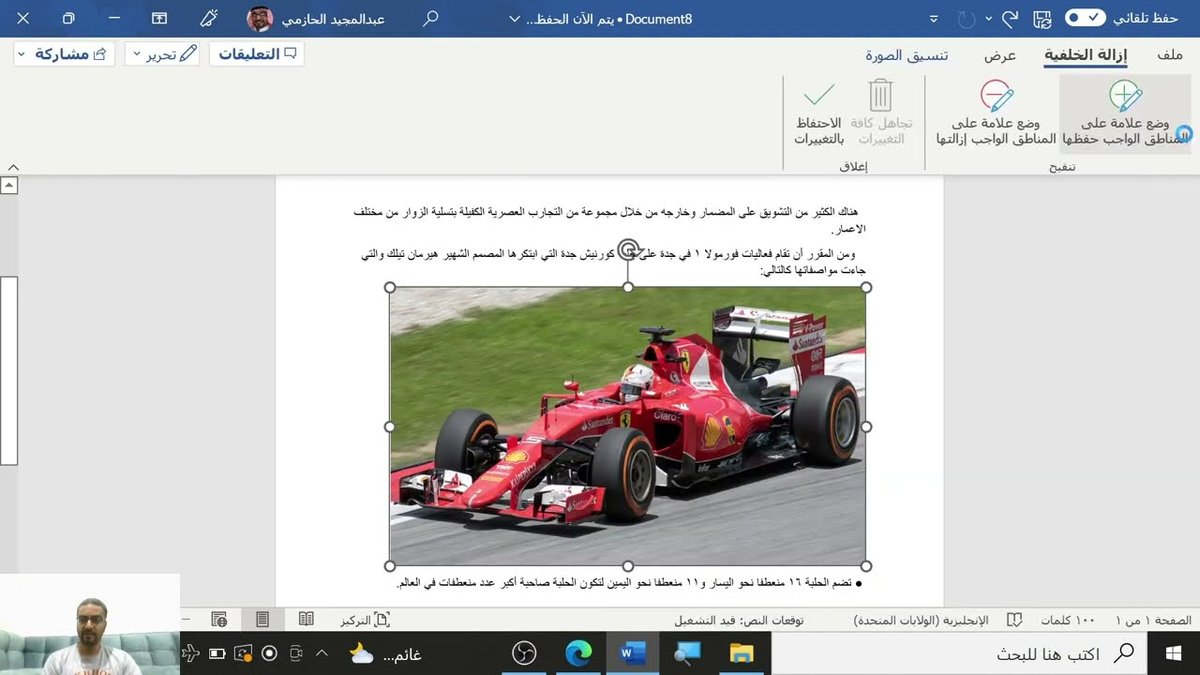Click Text Predictions: On status
This screenshot has width=1200, height=675.
[739, 620]
